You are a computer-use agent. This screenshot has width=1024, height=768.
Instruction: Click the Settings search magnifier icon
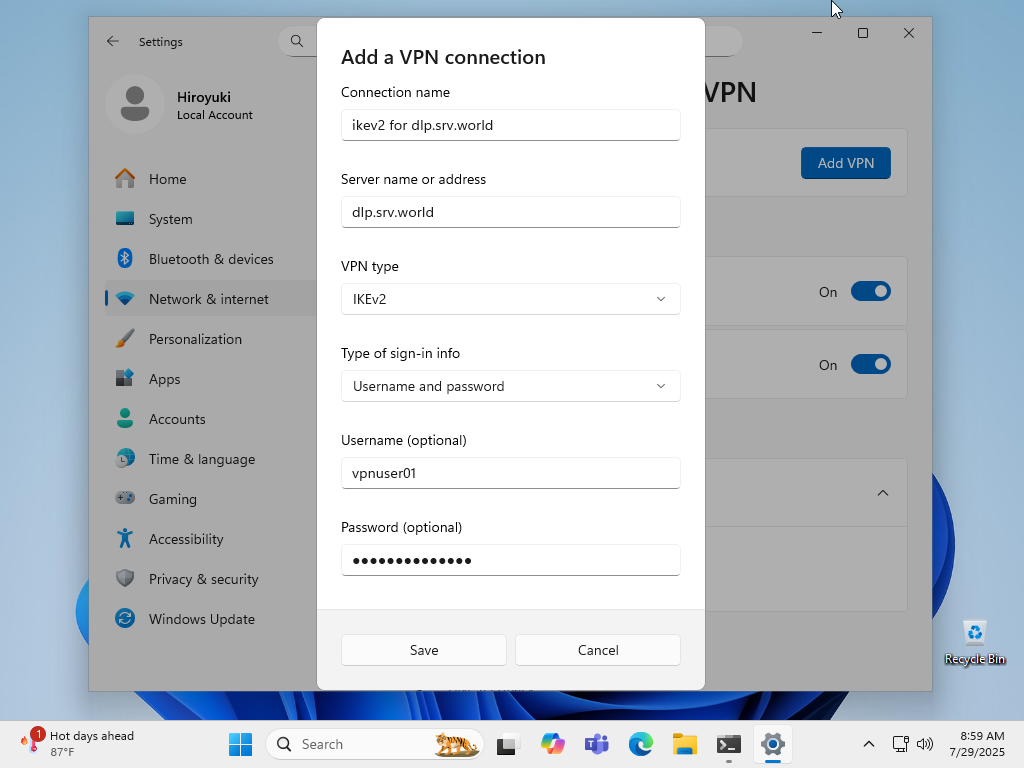pos(296,41)
